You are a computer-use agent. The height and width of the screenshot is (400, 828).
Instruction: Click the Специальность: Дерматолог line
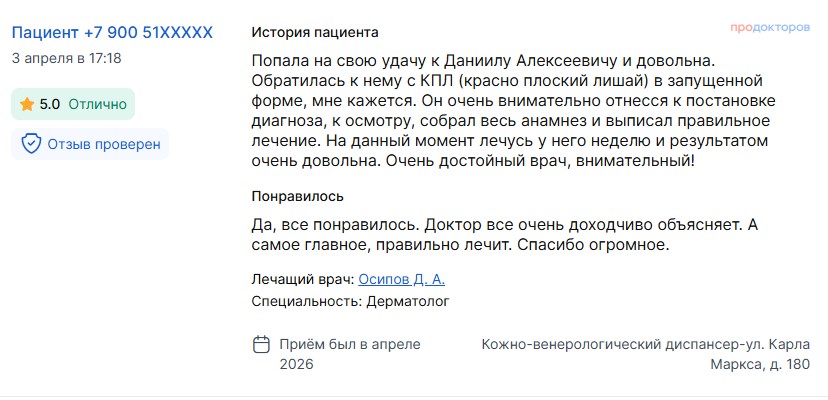point(350,301)
